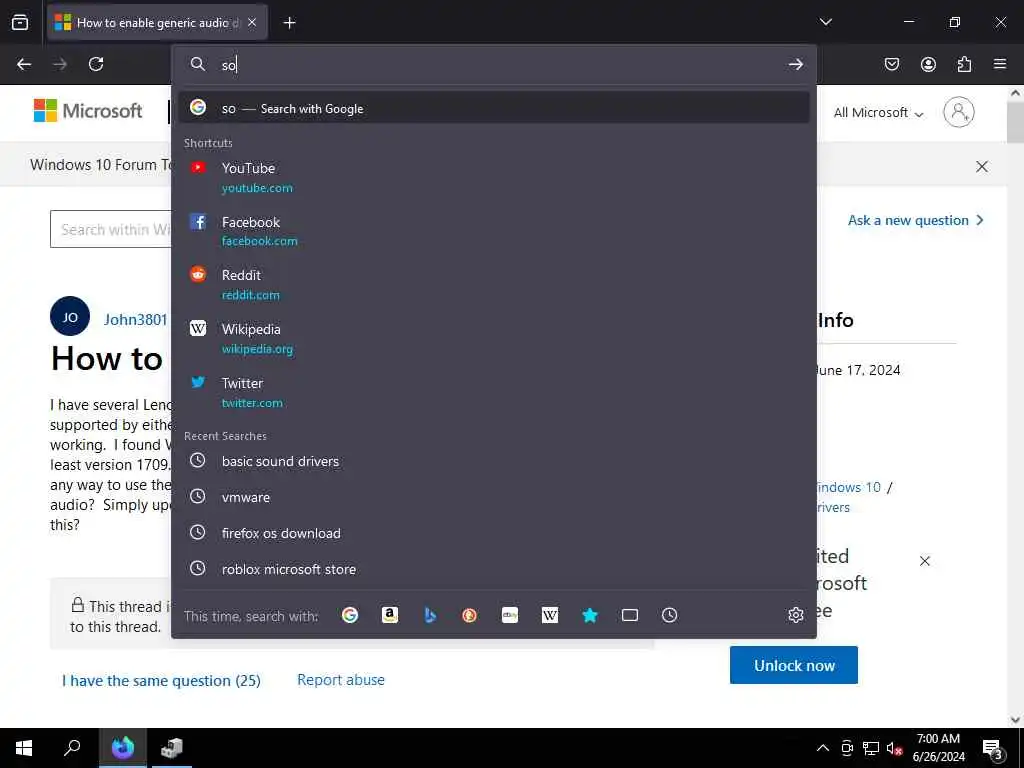Screen dimensions: 1024x768
Task: Open the Twitter shortcut
Action: tap(494, 392)
